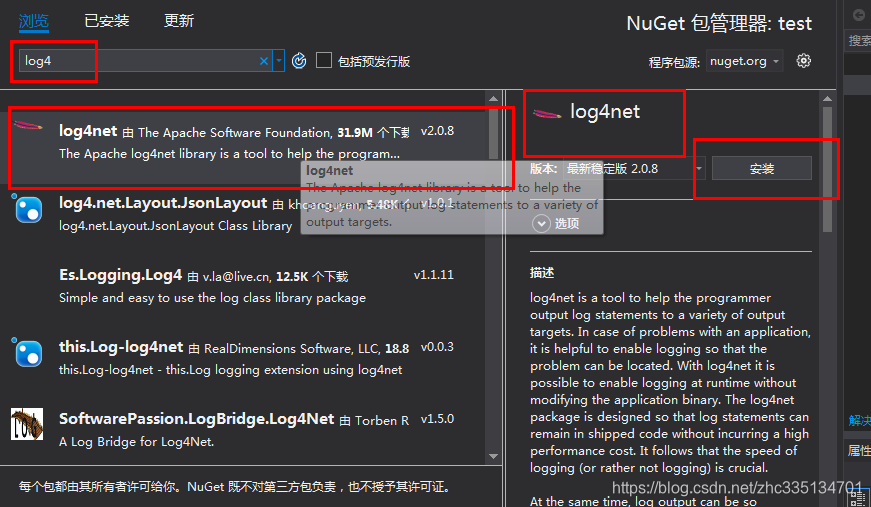Click the SoftwarePassion.LogBridge package icon

[27, 424]
